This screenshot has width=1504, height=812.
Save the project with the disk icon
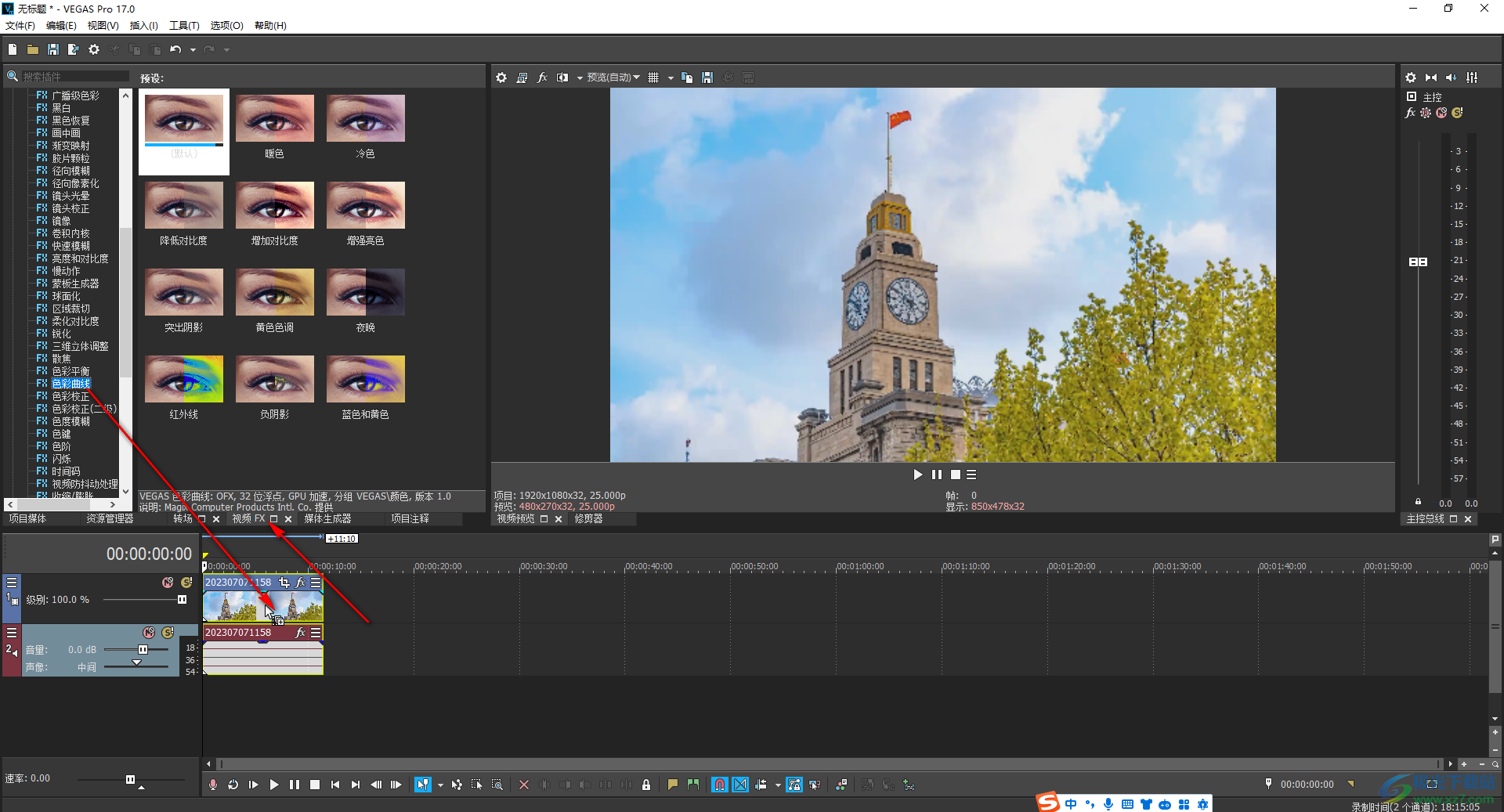53,49
